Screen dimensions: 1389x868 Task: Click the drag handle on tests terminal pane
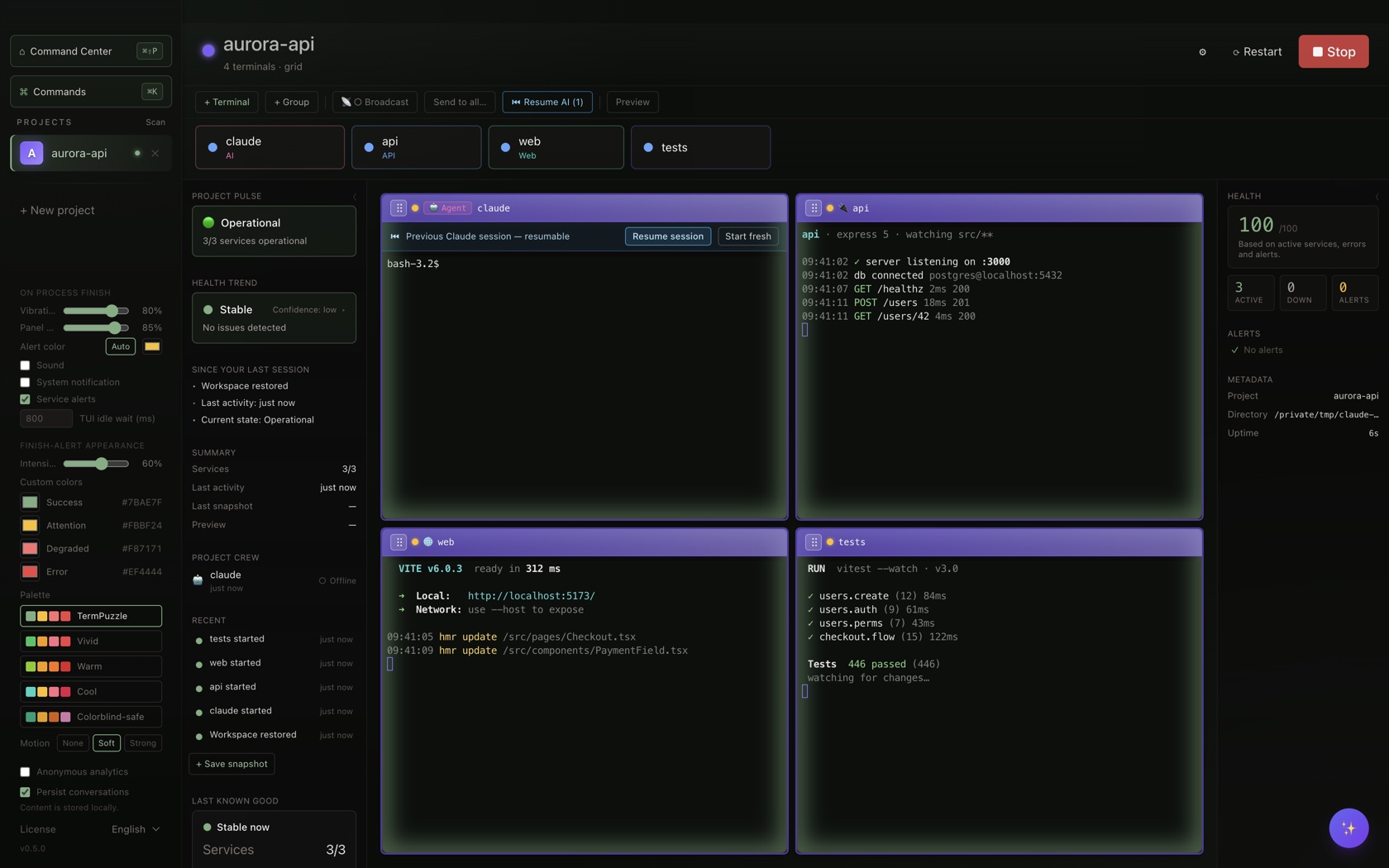click(x=814, y=542)
